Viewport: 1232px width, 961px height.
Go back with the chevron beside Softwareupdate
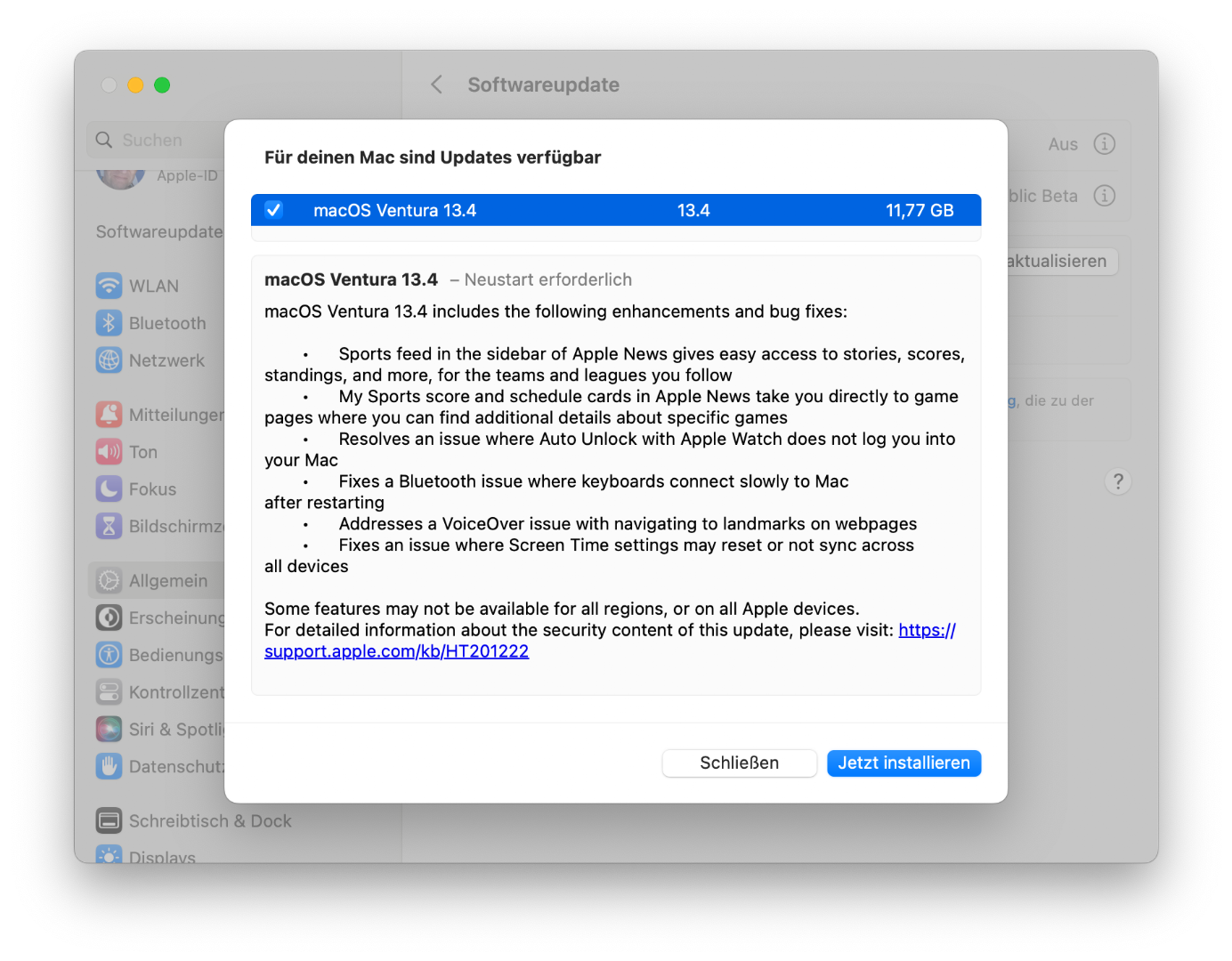coord(436,85)
